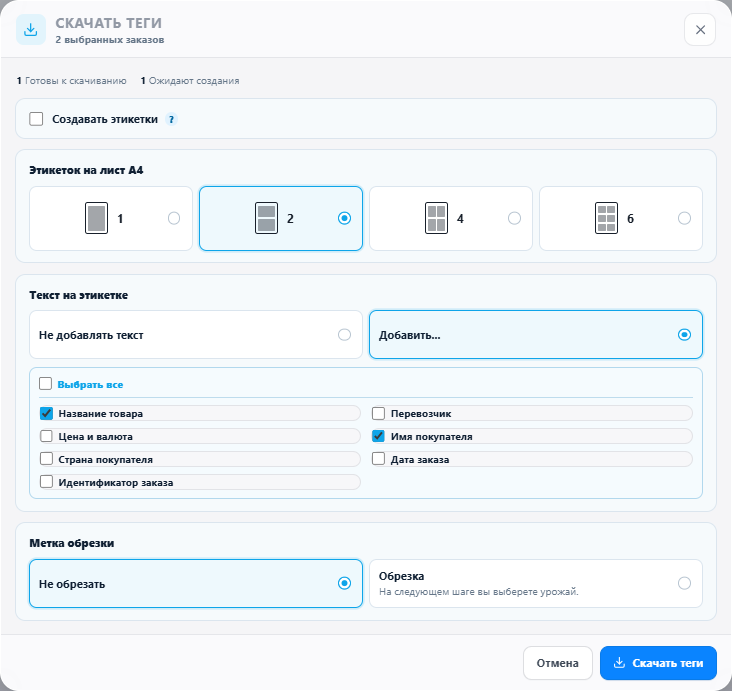Screen dimensions: 732x691
Task: Click the download arrow icon inside Скачать теги button
Action: [619, 663]
